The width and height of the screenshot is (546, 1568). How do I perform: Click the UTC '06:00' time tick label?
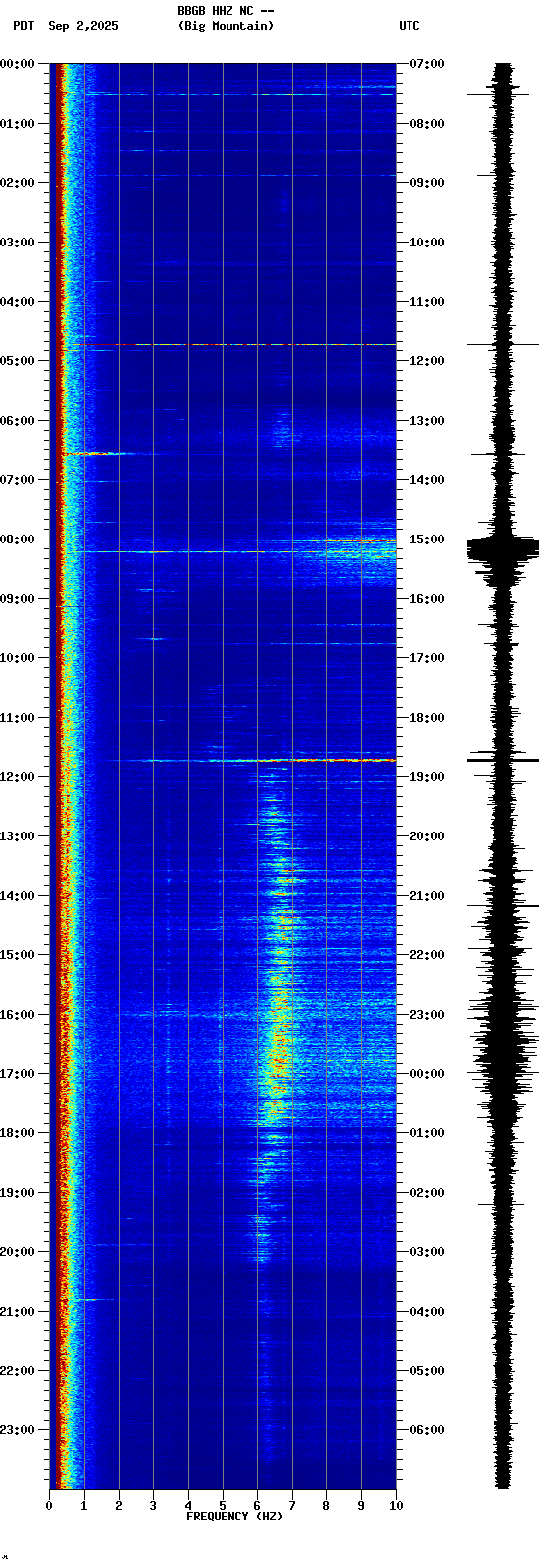tap(427, 1430)
